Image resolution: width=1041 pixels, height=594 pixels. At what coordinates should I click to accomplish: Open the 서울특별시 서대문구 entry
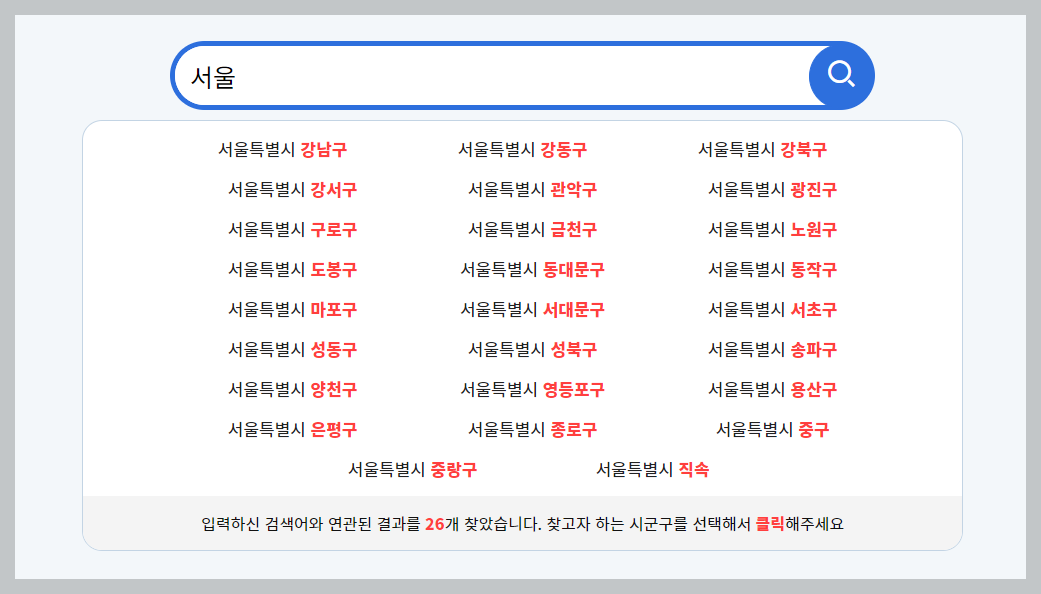(532, 309)
